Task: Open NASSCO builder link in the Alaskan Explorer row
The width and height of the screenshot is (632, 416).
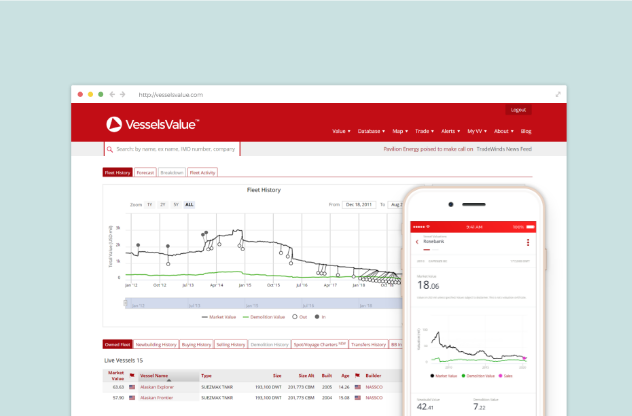Action: [x=374, y=387]
